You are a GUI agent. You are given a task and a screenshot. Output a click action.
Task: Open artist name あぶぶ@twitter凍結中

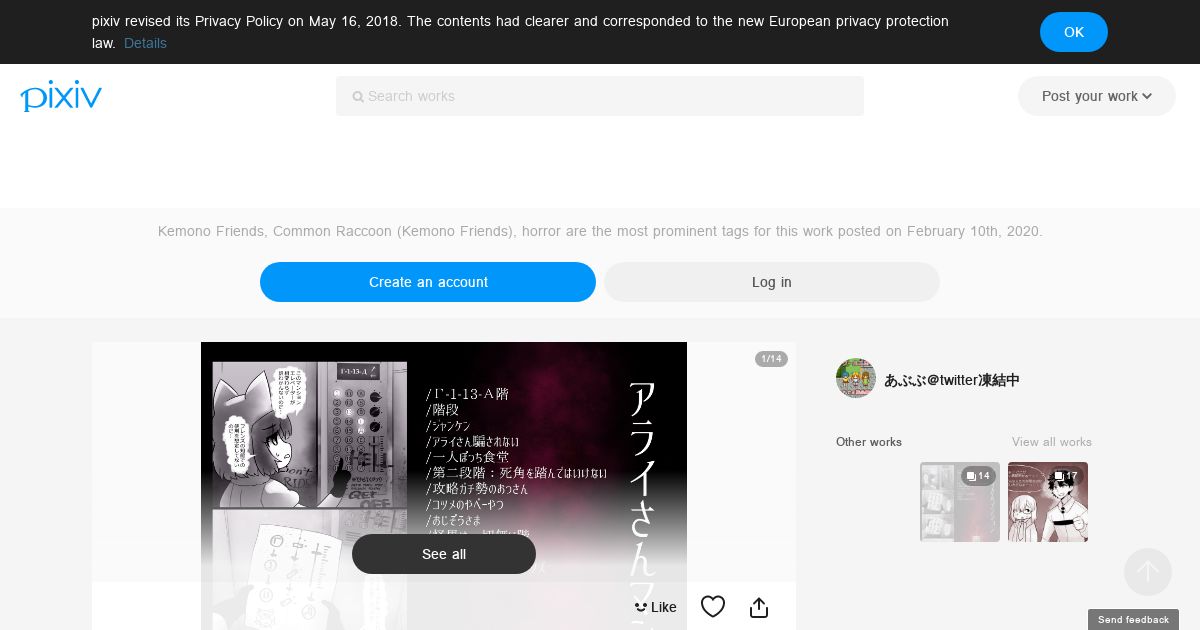coord(952,380)
